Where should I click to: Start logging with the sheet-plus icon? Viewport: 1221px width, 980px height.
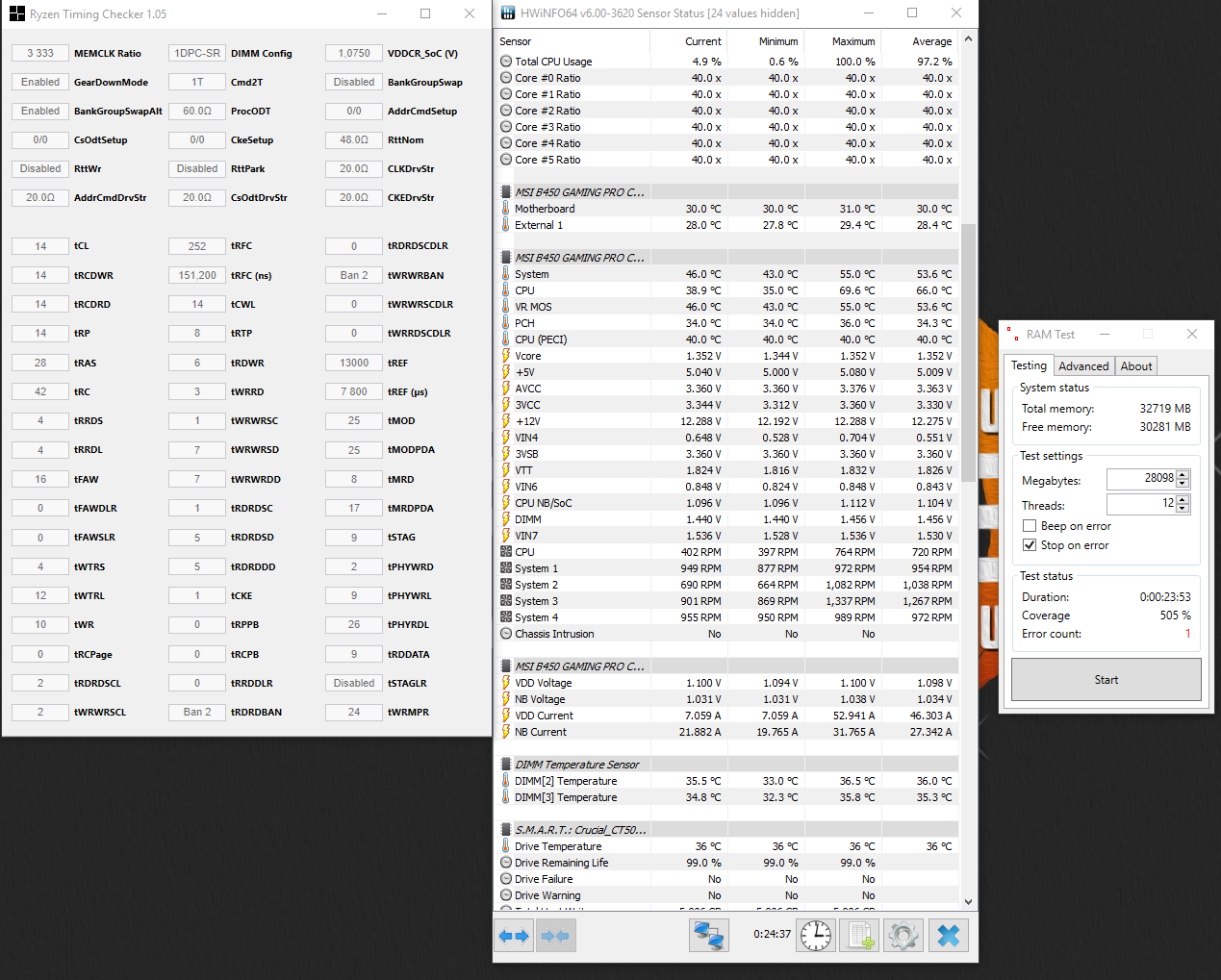tap(859, 936)
